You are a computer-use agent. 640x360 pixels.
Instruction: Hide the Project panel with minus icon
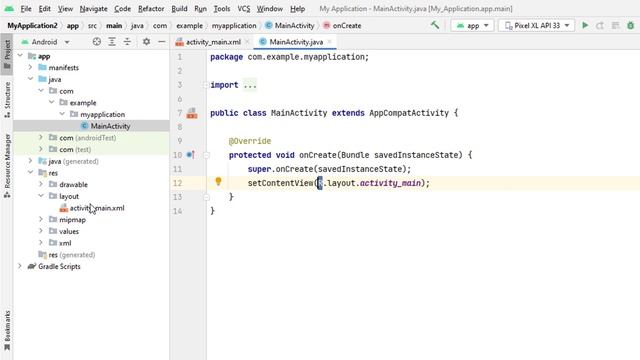click(x=162, y=42)
